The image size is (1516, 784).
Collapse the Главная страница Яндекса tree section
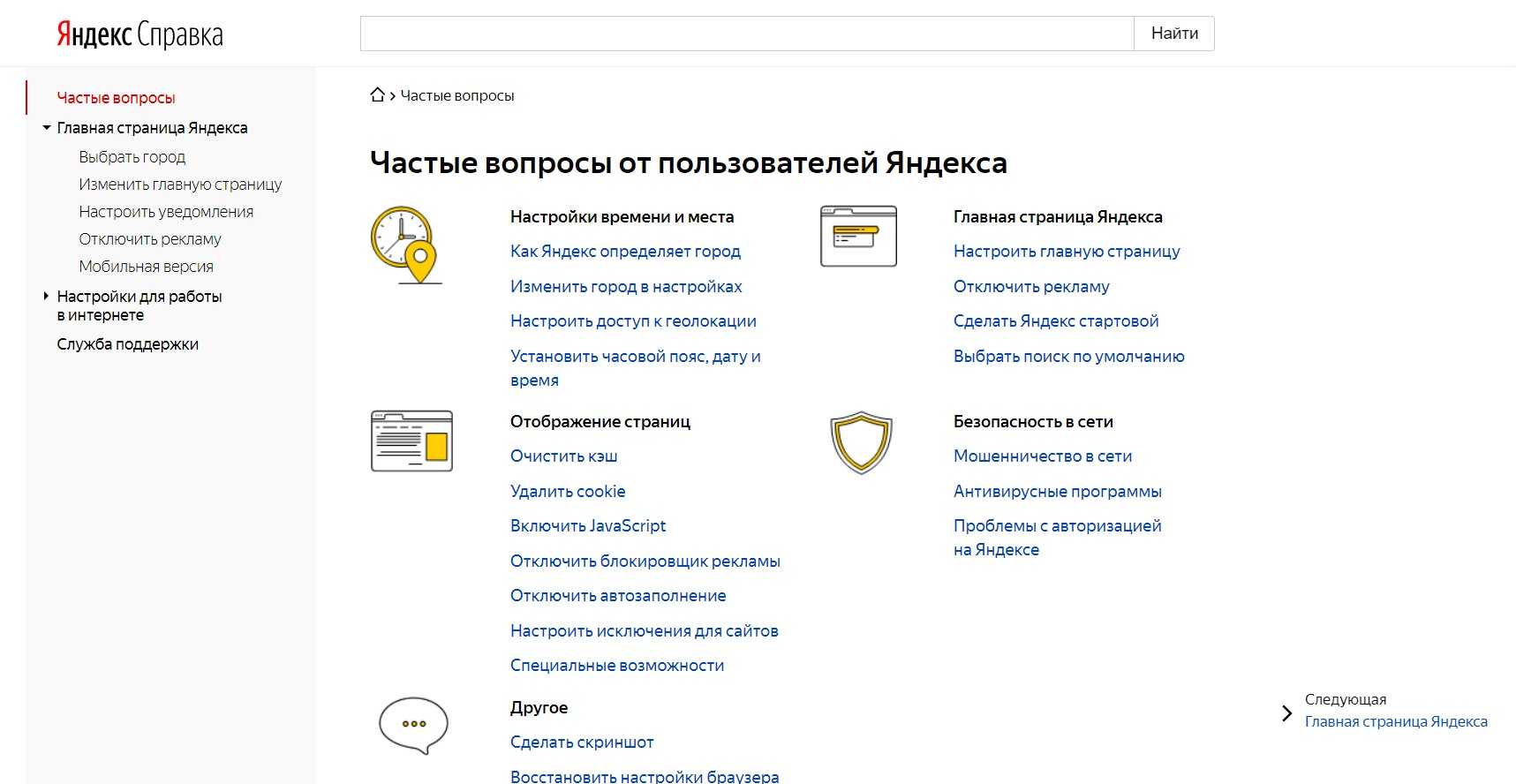pos(47,128)
